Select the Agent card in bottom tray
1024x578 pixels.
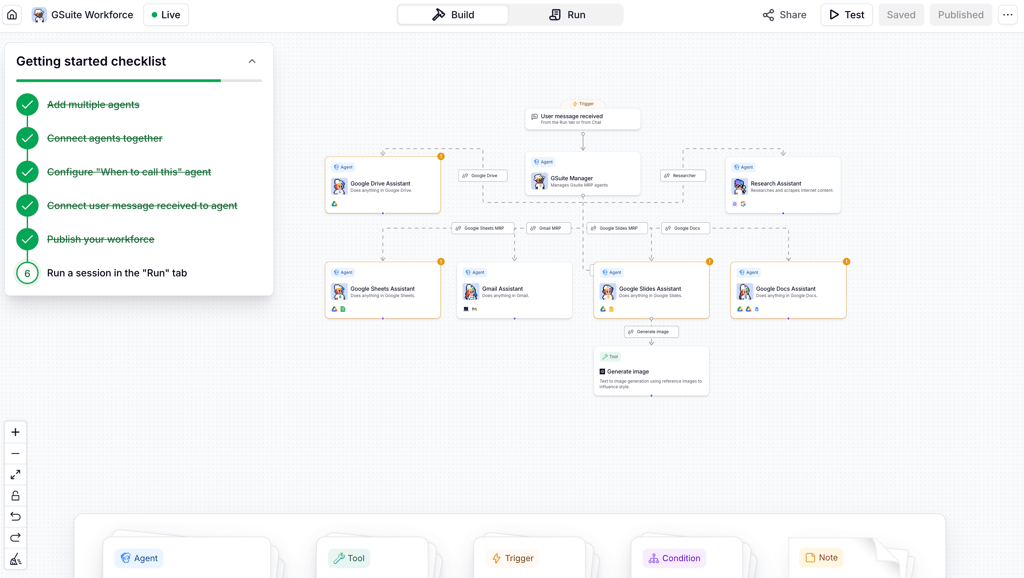[187, 557]
